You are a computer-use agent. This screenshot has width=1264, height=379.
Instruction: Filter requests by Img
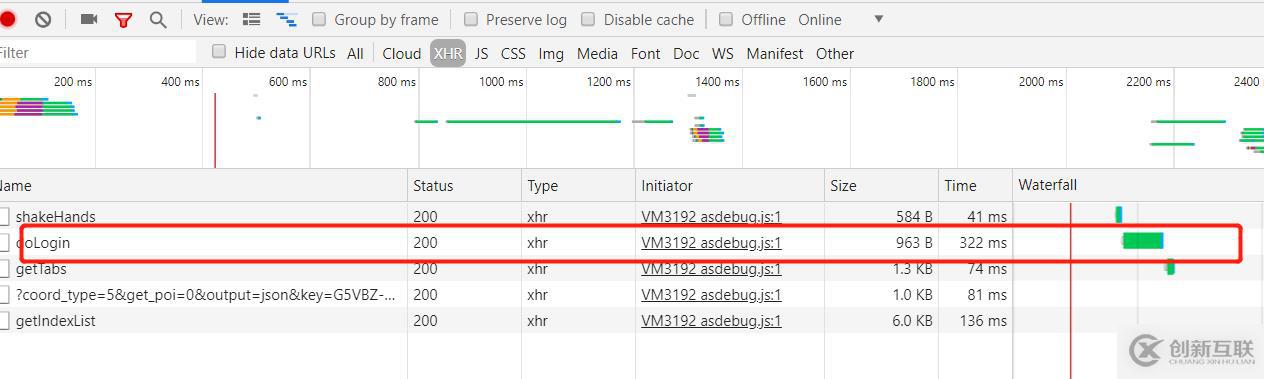[x=551, y=53]
